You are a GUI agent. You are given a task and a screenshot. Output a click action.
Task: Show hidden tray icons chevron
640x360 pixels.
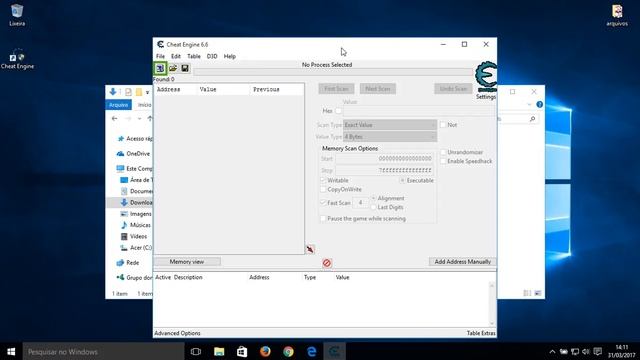(x=552, y=351)
